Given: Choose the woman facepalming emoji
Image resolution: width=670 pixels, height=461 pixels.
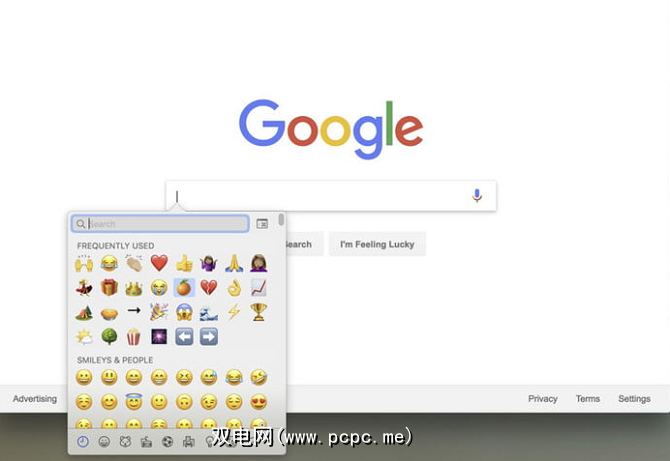Looking at the screenshot, I should pyautogui.click(x=259, y=263).
